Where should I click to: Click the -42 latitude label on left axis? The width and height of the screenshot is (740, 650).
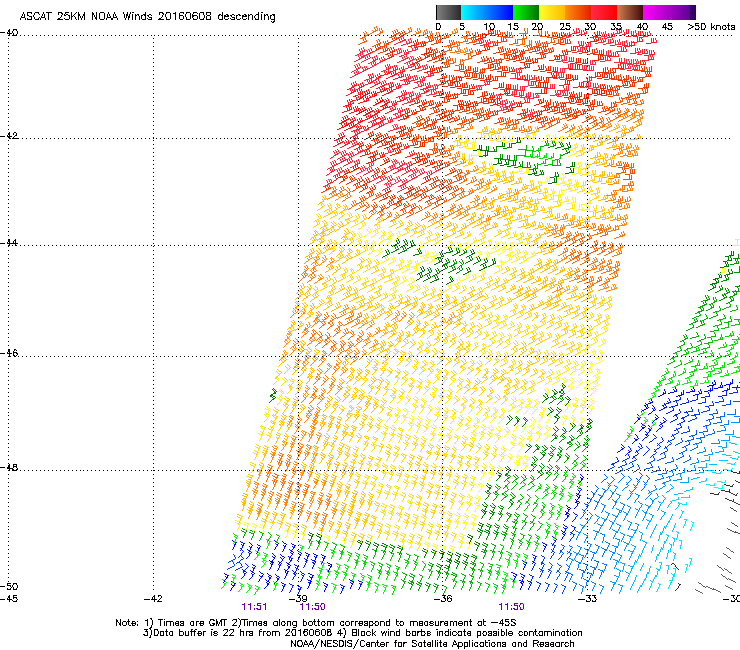9,136
